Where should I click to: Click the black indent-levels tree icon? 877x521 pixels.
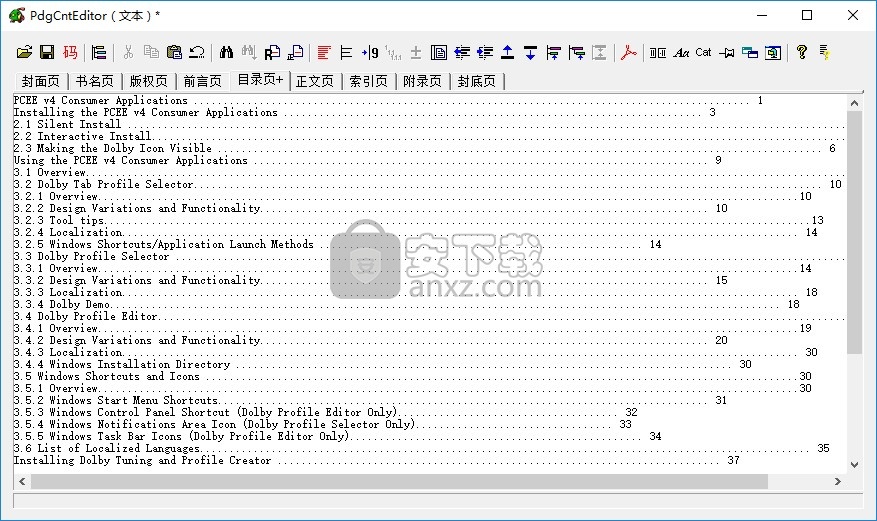click(346, 53)
